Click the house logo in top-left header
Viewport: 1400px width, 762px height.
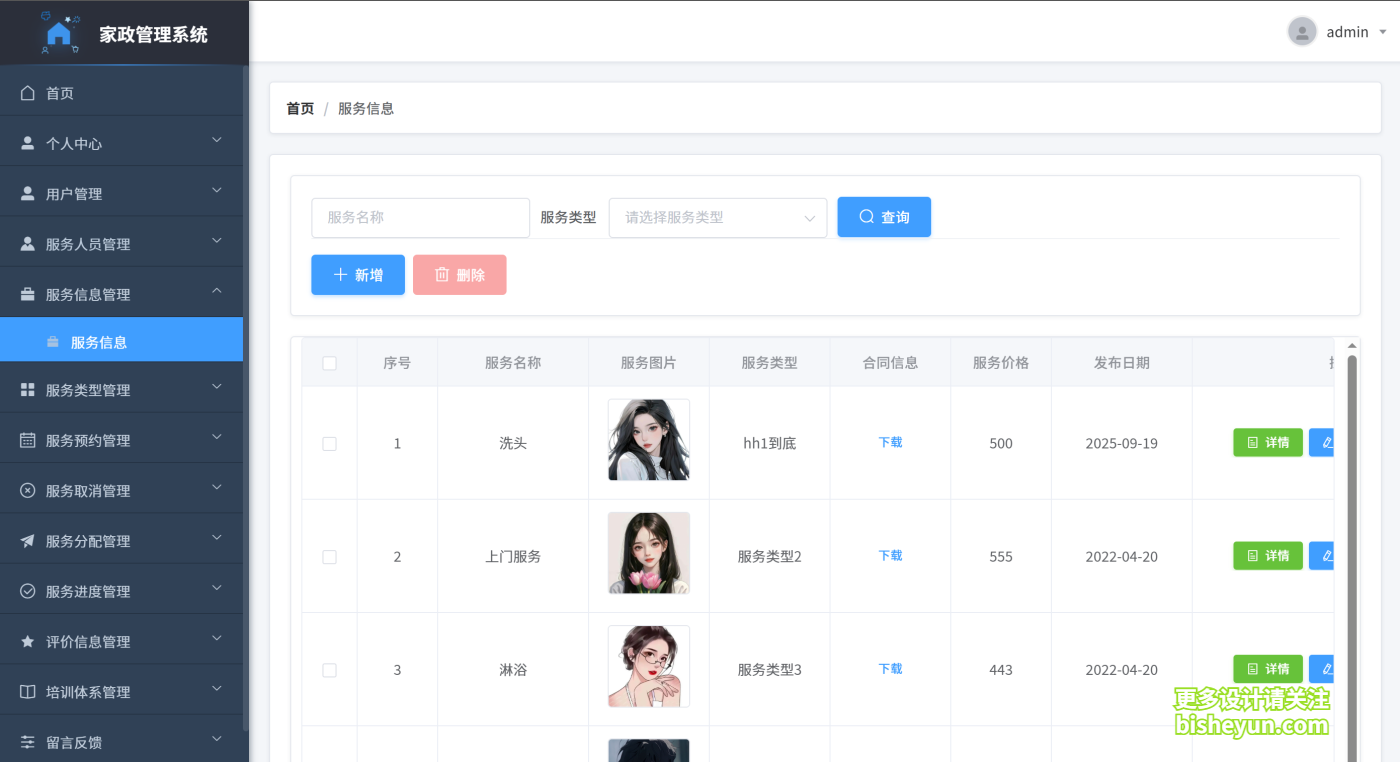58,31
